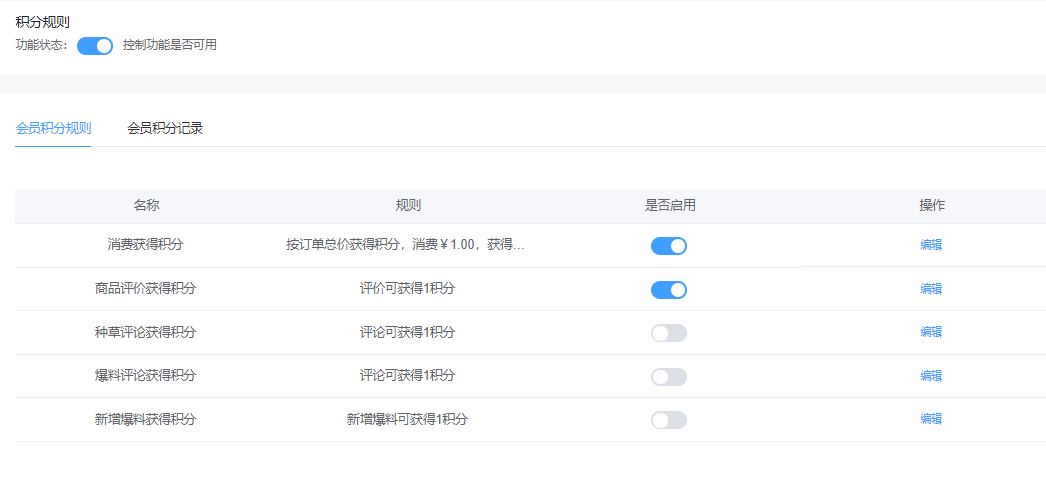Screen dimensions: 1046x482
Task: Click the 名称 column header
Action: [146, 205]
